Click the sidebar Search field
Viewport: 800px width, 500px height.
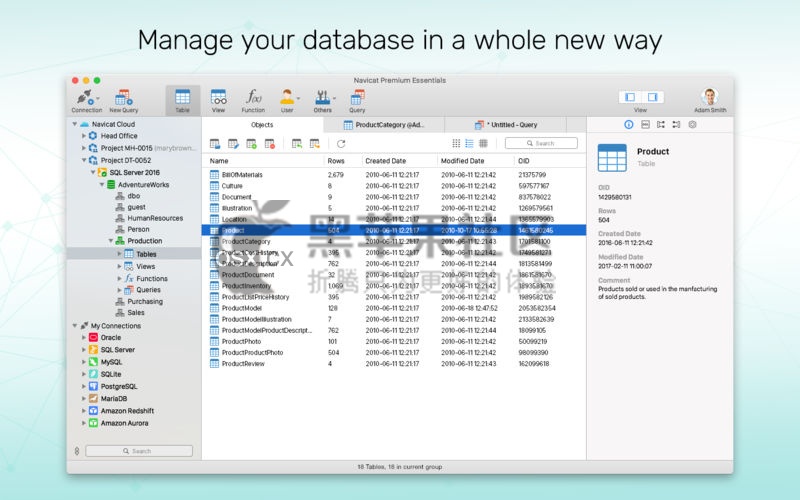point(139,451)
